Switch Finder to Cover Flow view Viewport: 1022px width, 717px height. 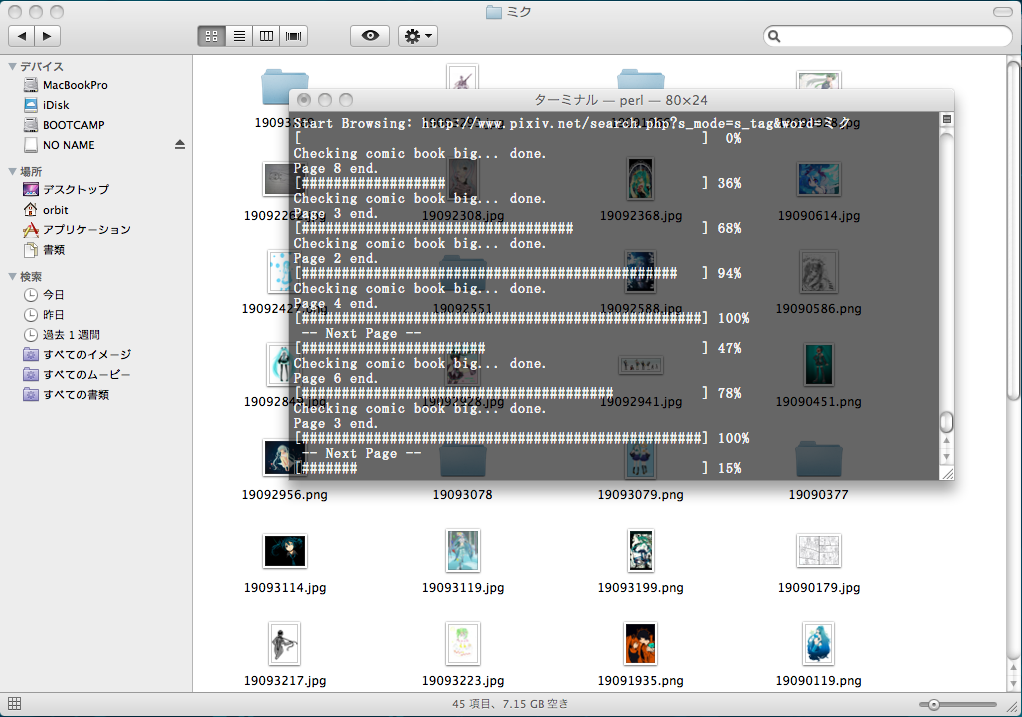[293, 36]
